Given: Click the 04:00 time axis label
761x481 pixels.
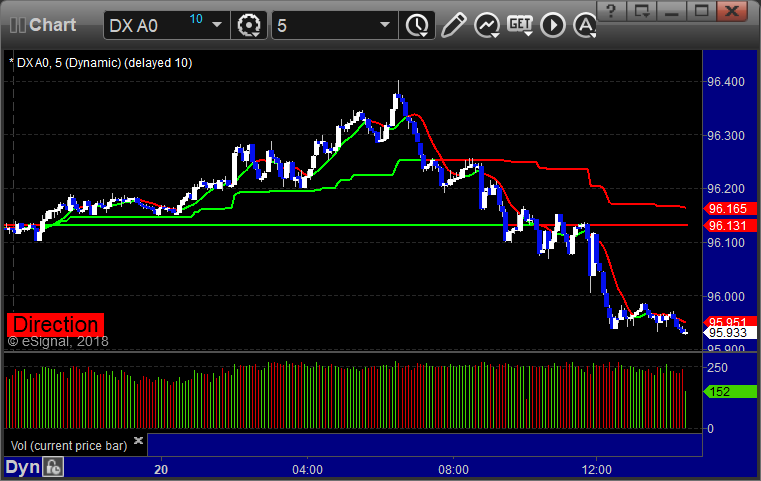Looking at the screenshot, I should [307, 470].
